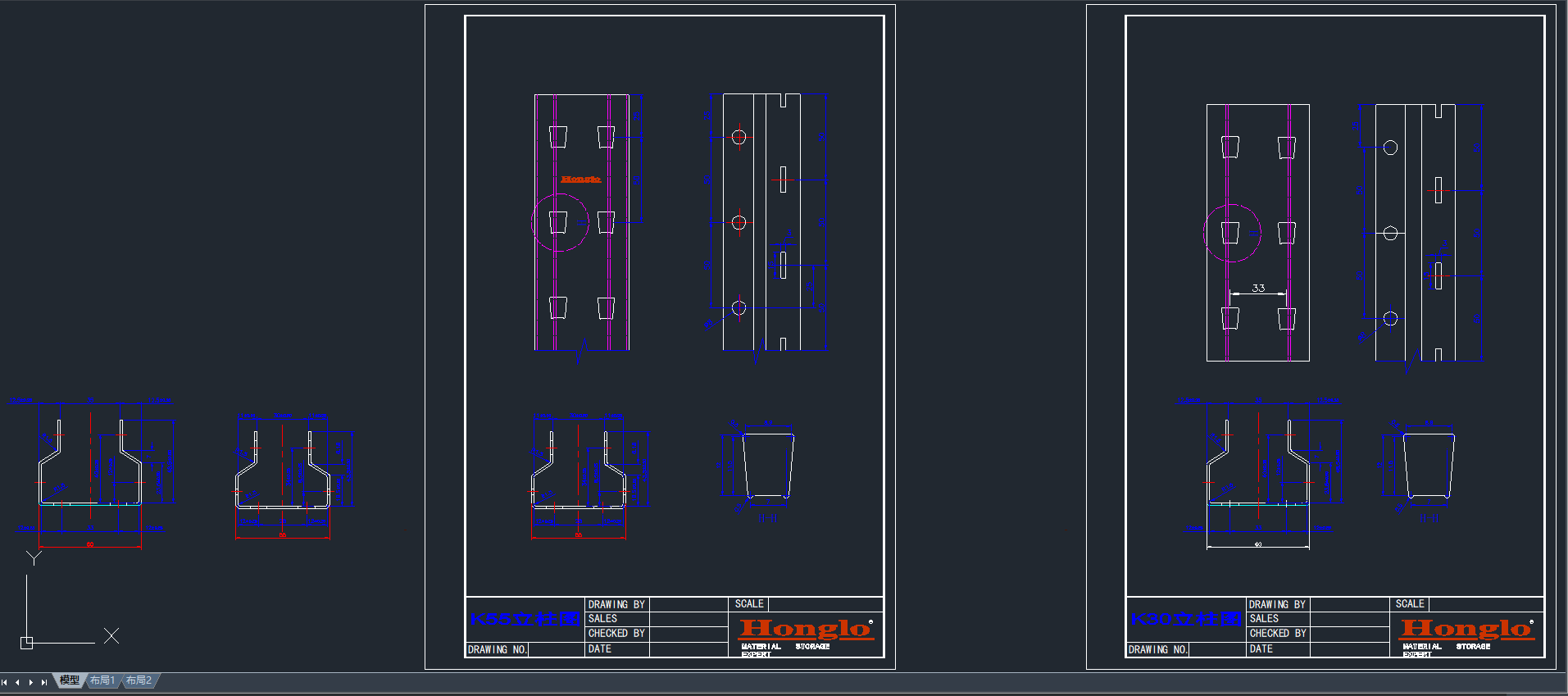Click the 33 dimension text

[x=1258, y=288]
